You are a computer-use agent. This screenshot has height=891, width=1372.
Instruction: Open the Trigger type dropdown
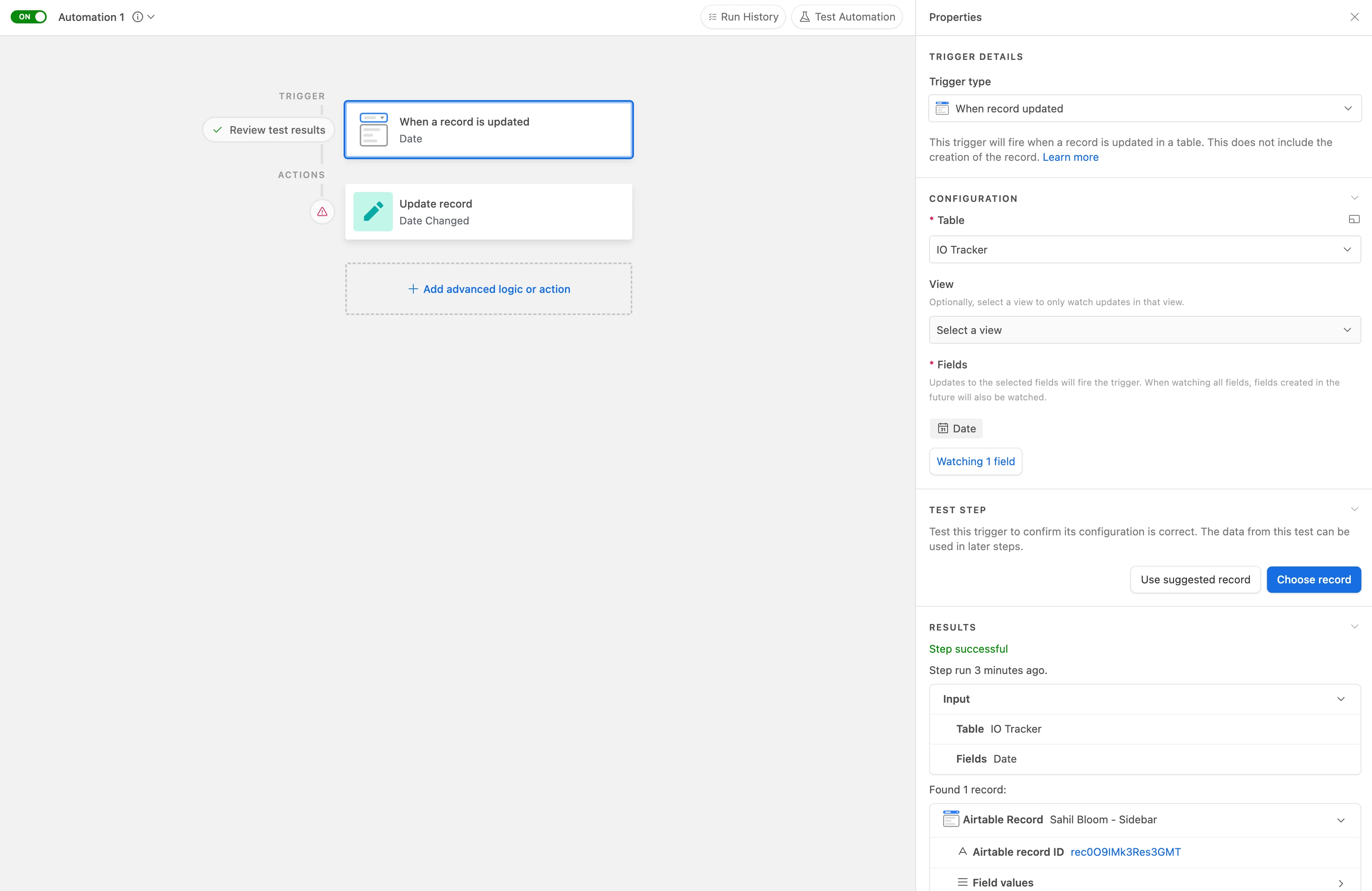[x=1145, y=108]
